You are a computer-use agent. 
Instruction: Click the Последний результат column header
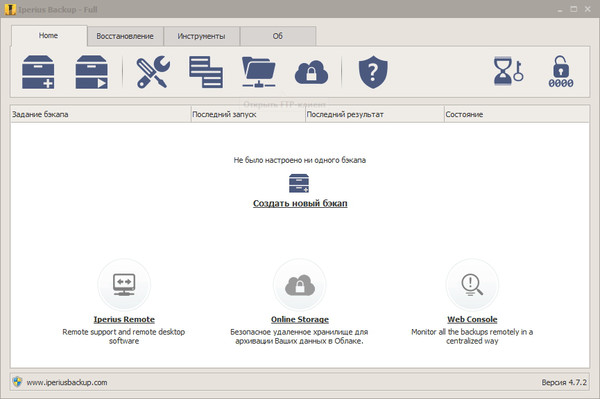pos(375,114)
